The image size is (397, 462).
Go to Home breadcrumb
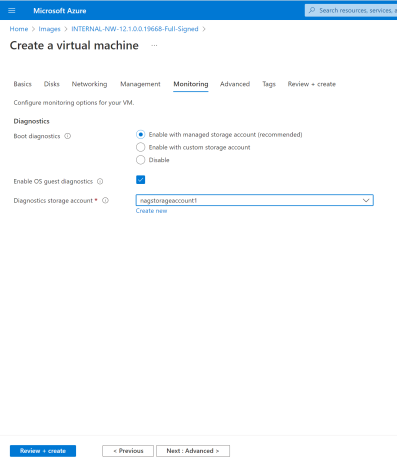click(x=19, y=29)
